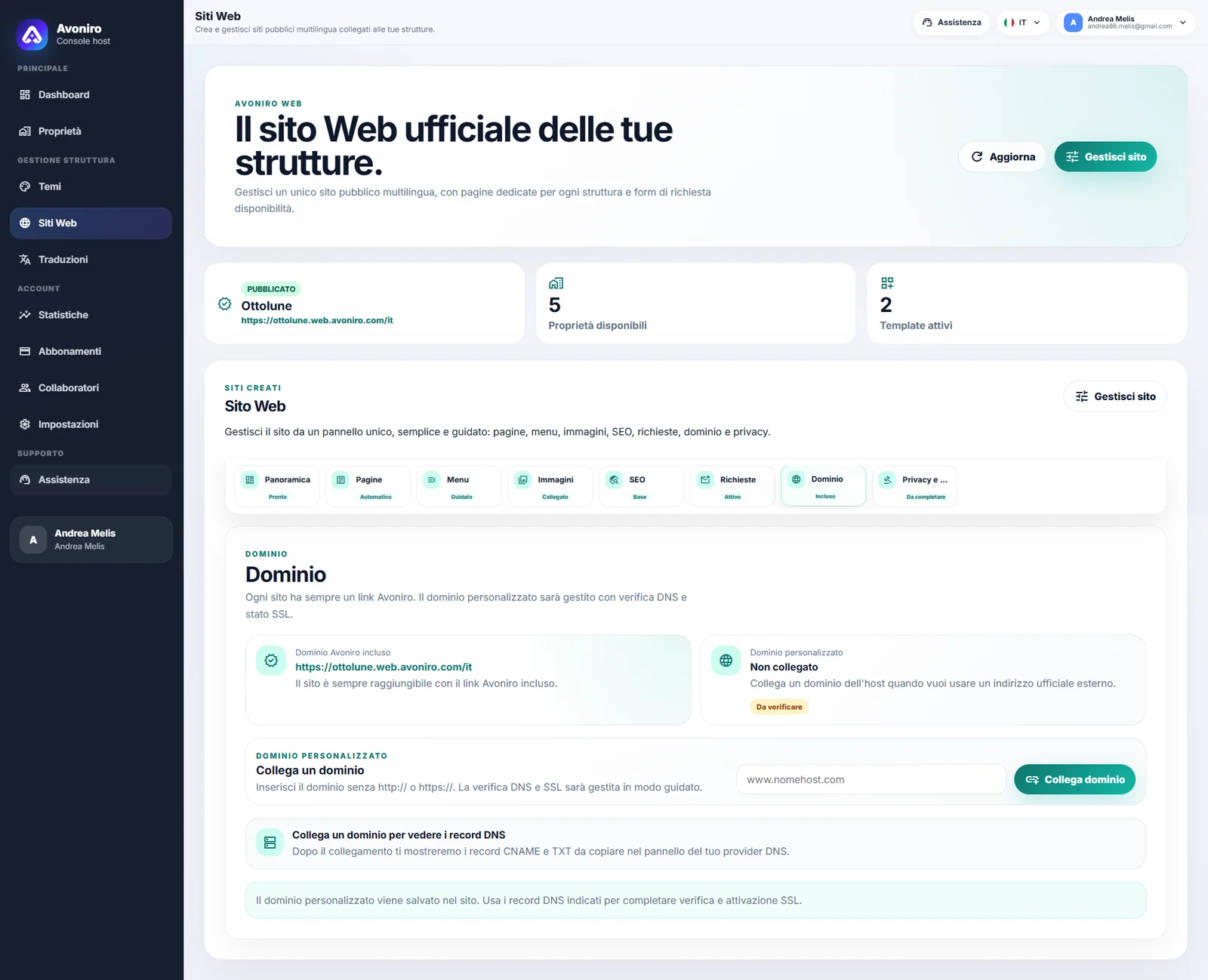Switch to the Richieste tab
This screenshot has width=1208, height=980.
[x=732, y=486]
